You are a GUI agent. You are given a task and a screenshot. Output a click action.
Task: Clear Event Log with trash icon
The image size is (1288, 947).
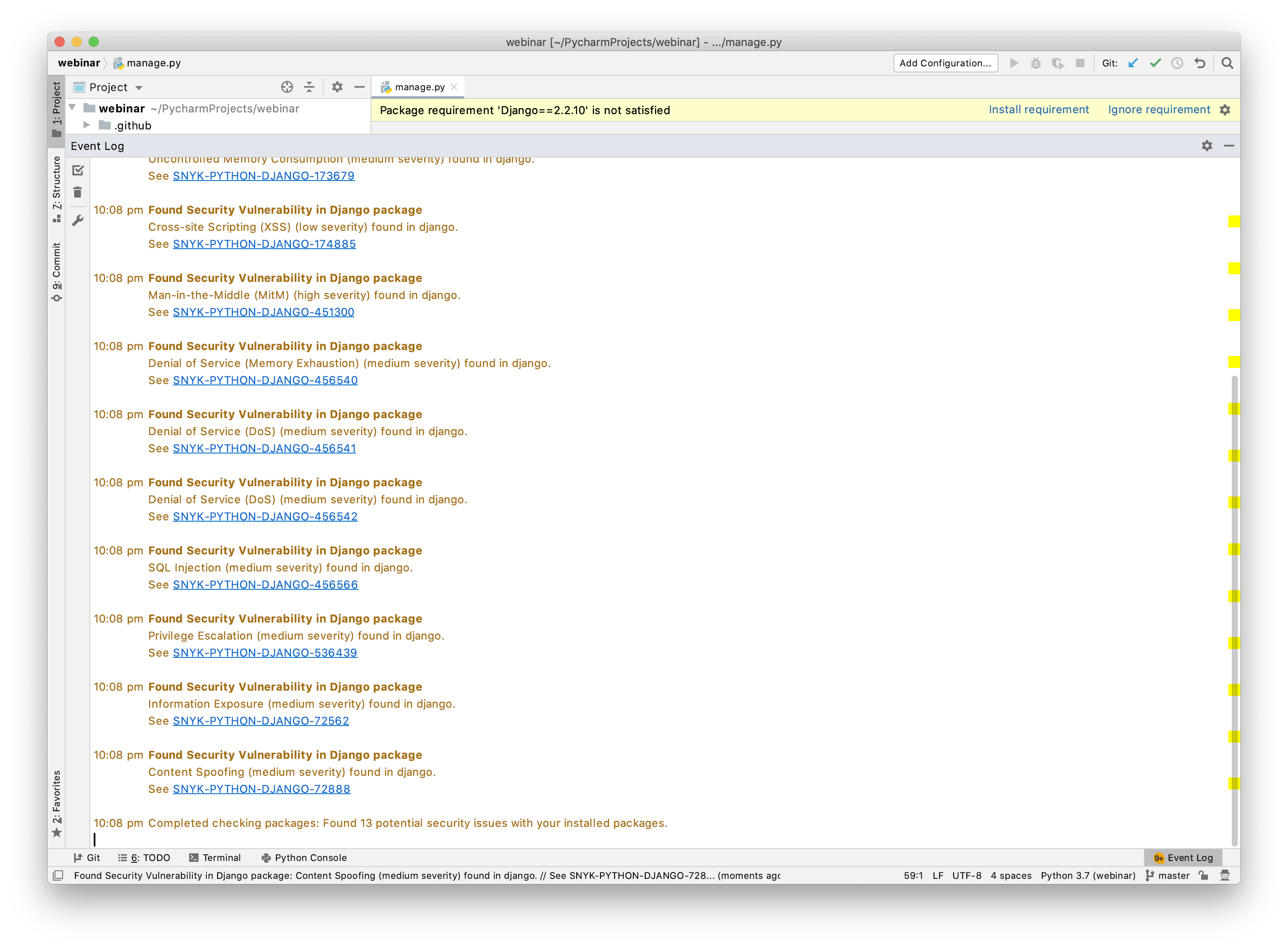coord(78,192)
